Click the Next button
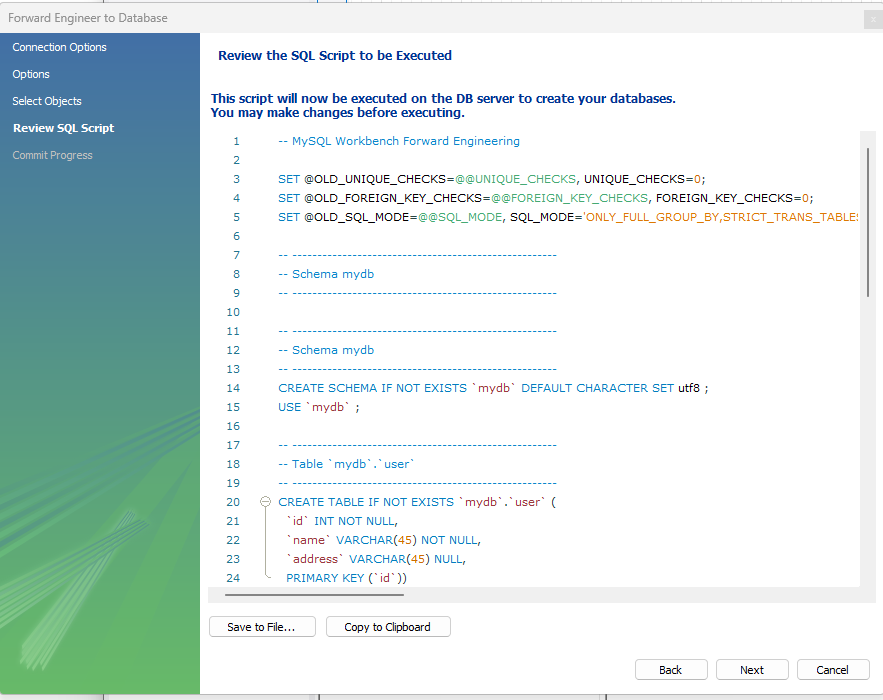This screenshot has width=883, height=700. (752, 670)
